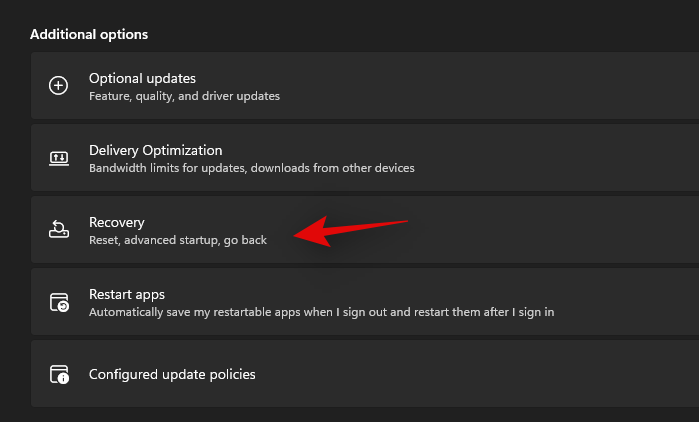The height and width of the screenshot is (422, 699).
Task: Click the Restart apps icon
Action: pyautogui.click(x=59, y=302)
